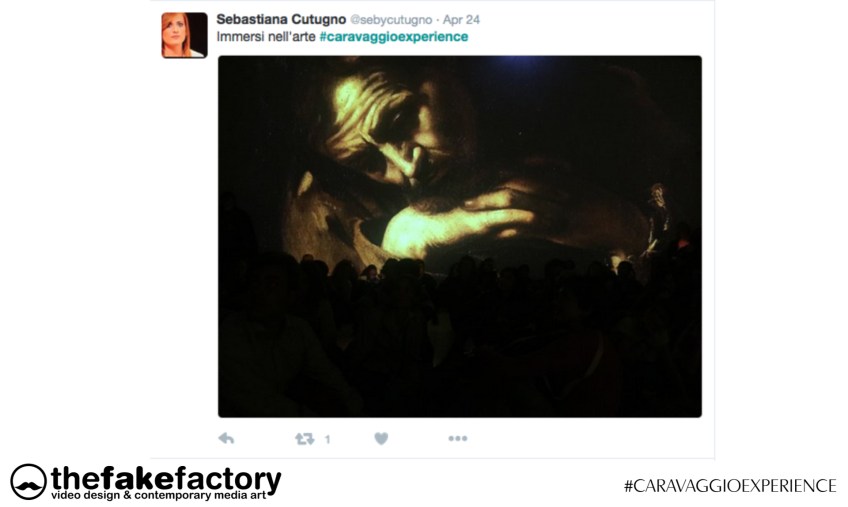The height and width of the screenshot is (507, 848).
Task: Open the more options ellipsis
Action: point(458,438)
